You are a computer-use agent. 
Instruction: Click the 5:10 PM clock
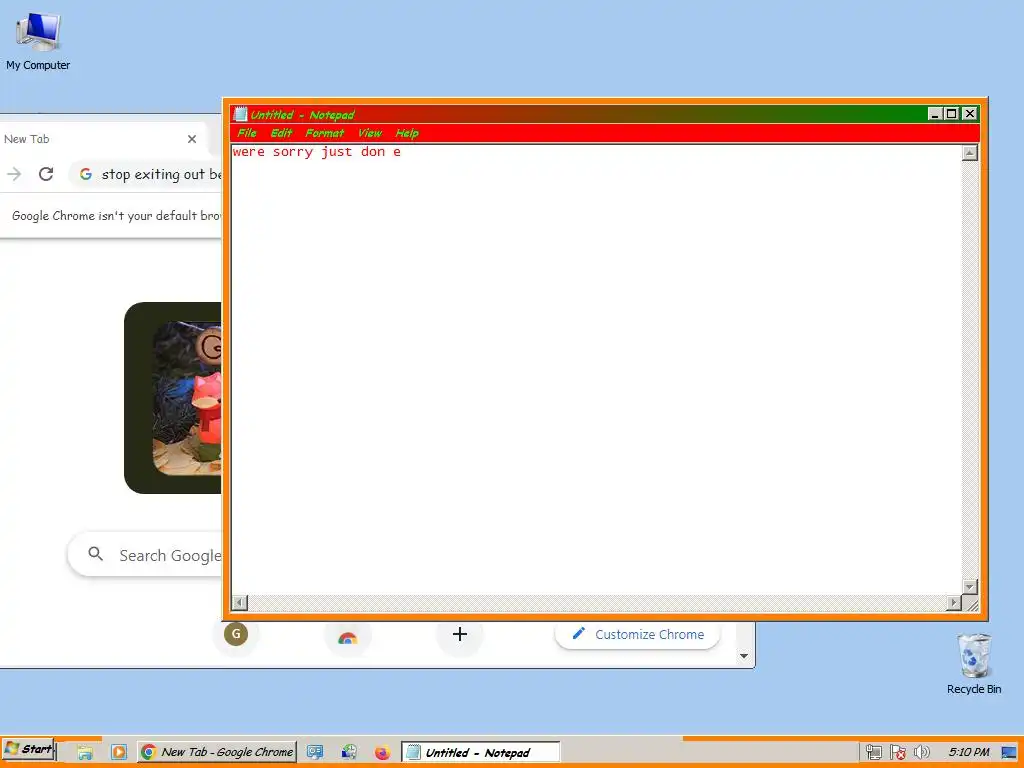click(968, 752)
